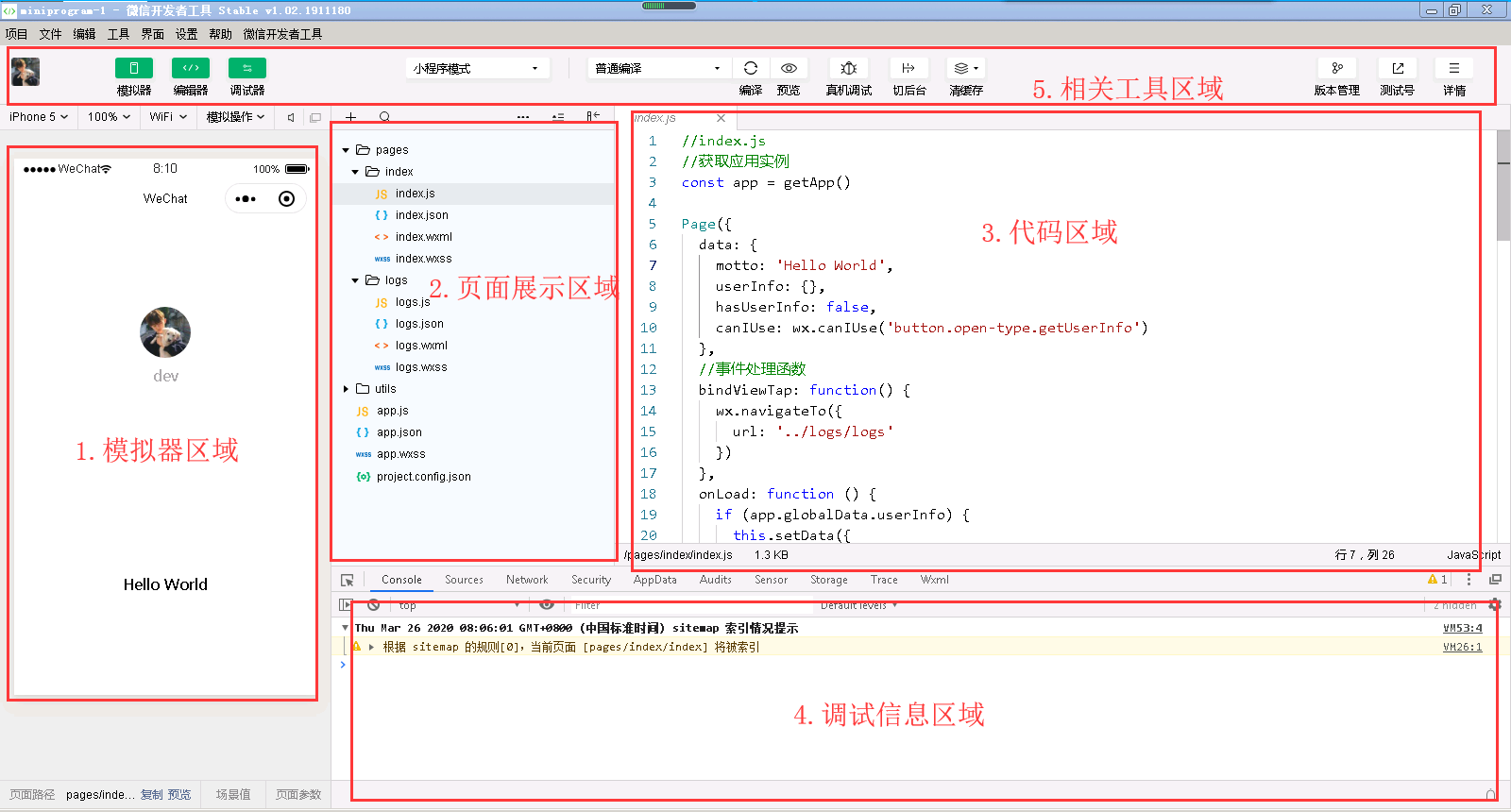Image resolution: width=1511 pixels, height=812 pixels.
Task: Close the index.js editor tab
Action: pos(721,118)
